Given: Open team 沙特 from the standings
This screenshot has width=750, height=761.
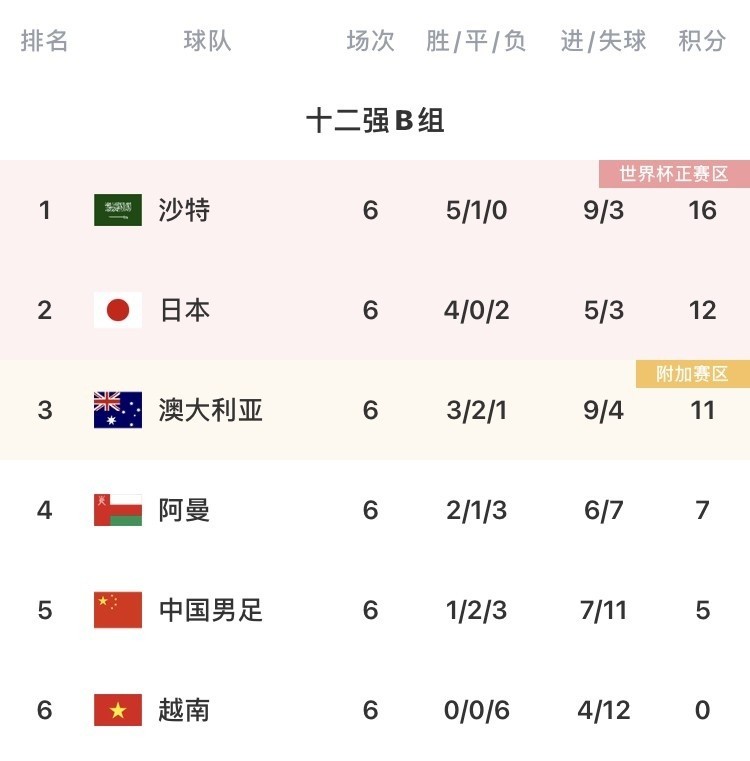Looking at the screenshot, I should coord(184,210).
